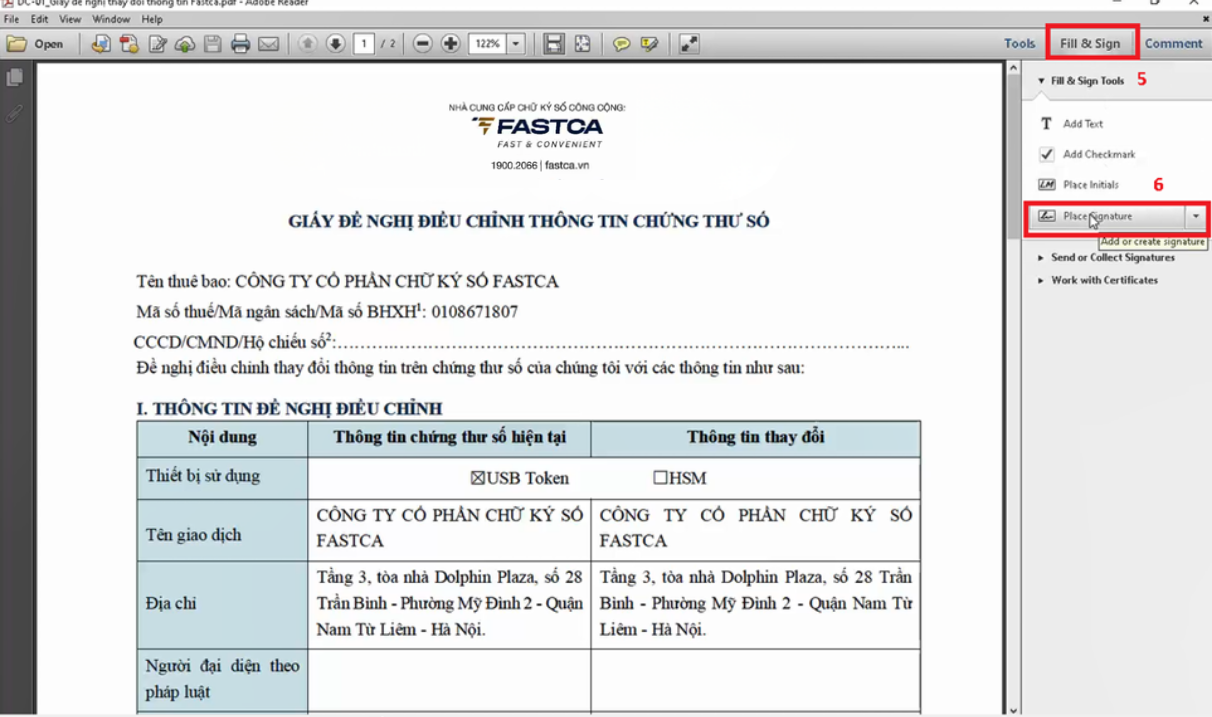The height and width of the screenshot is (717, 1212).
Task: Expand Send or Collect Signatures section
Action: (1112, 257)
